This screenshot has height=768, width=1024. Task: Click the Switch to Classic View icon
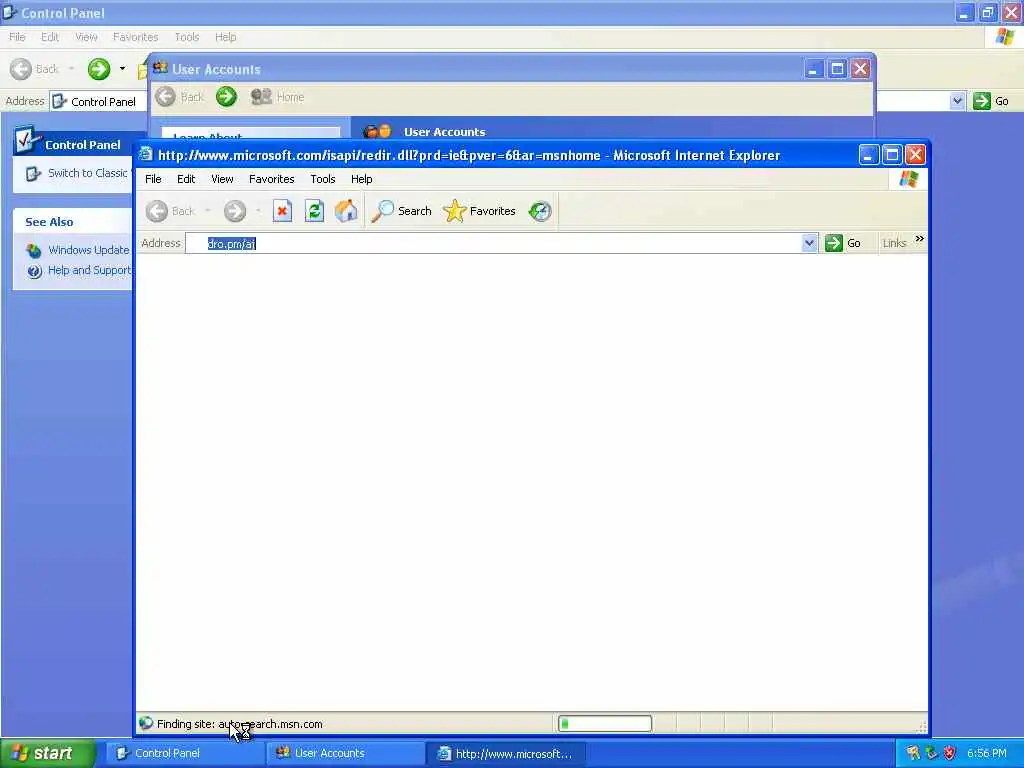pyautogui.click(x=33, y=174)
